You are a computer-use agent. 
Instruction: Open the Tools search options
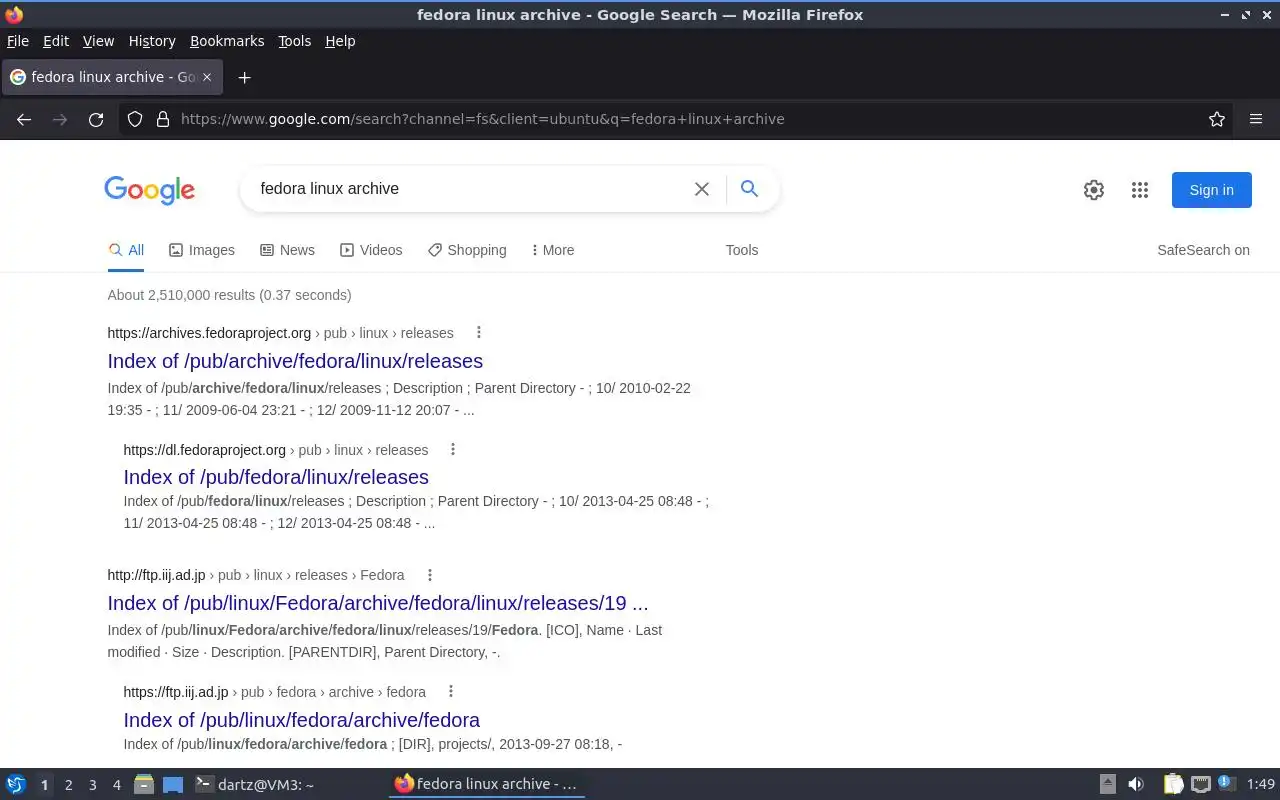742,250
